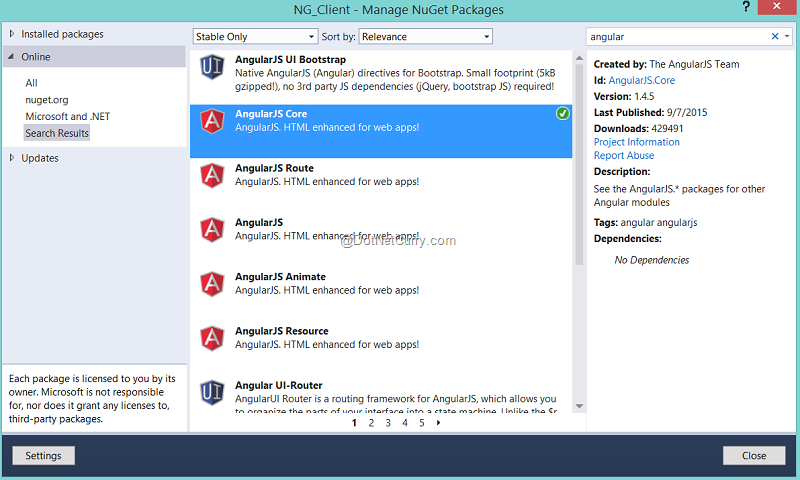The width and height of the screenshot is (800, 480).
Task: Click the 'No Dependencies' text
Action: point(652,260)
